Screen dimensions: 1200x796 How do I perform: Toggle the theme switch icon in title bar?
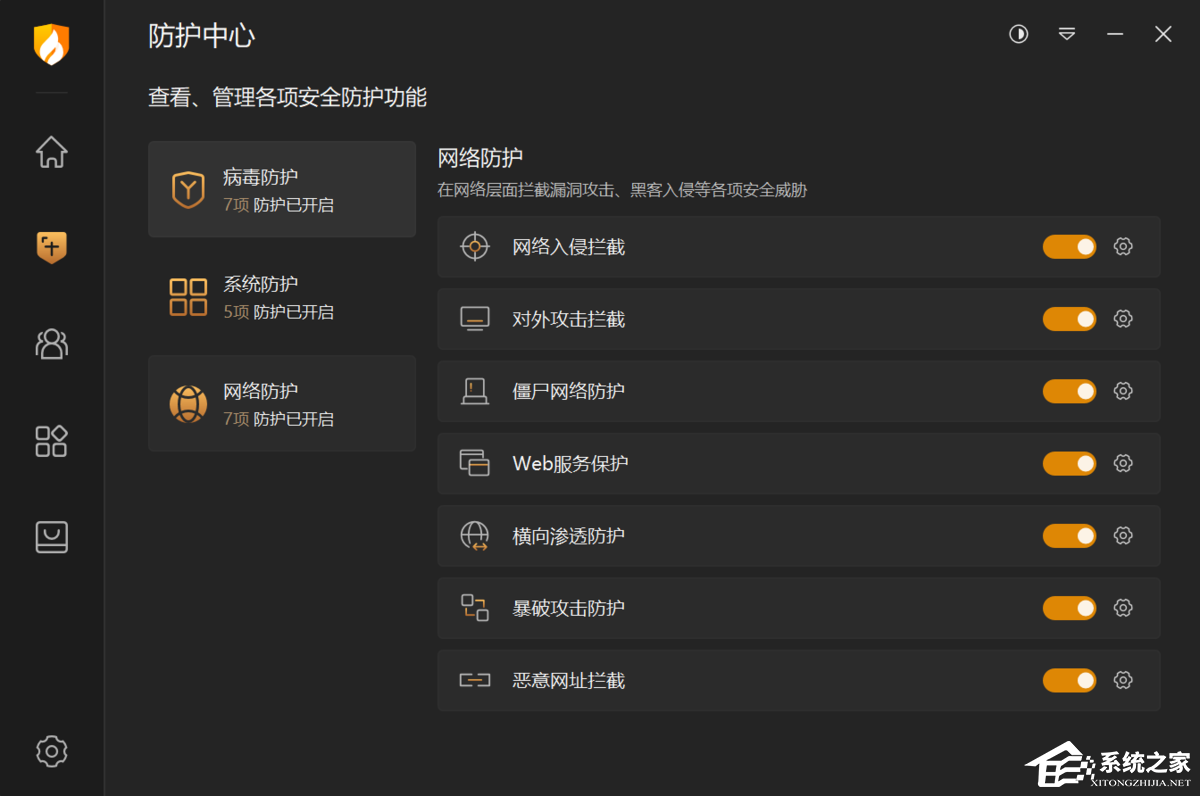click(1018, 34)
